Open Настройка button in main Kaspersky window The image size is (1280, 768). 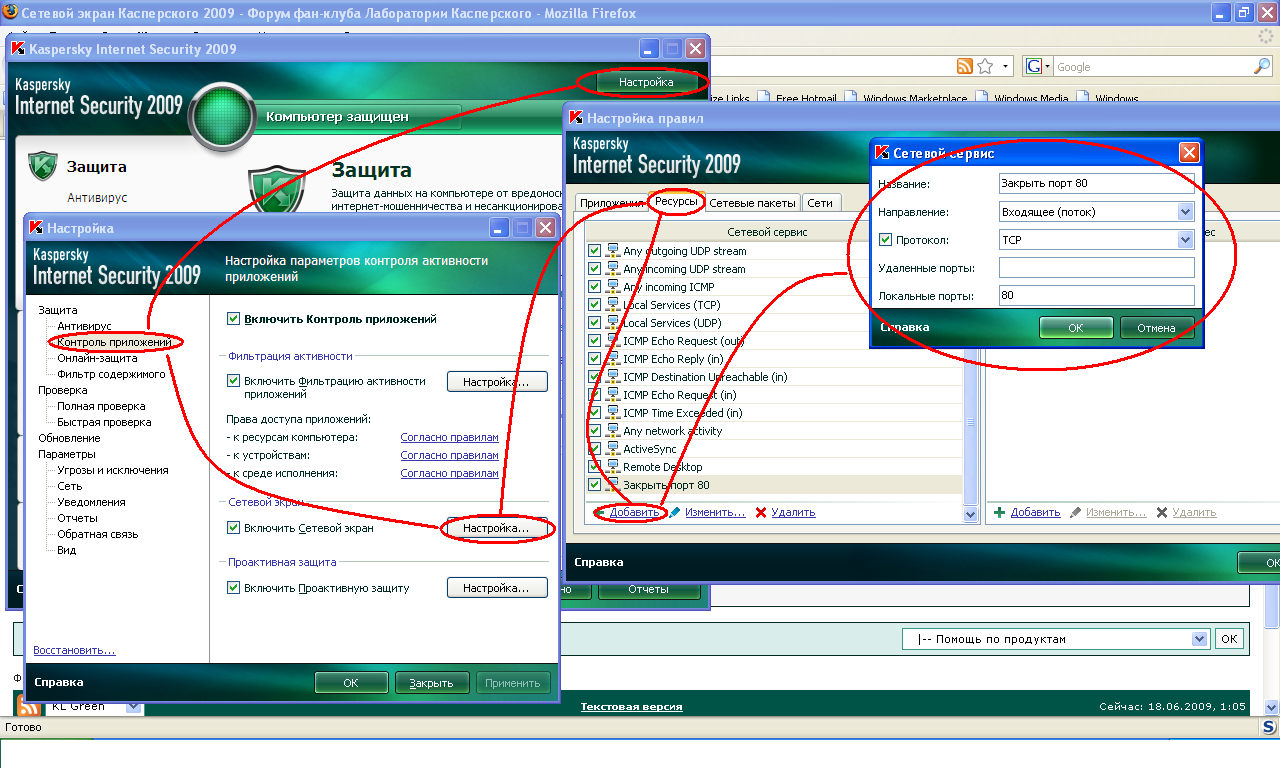pos(646,82)
